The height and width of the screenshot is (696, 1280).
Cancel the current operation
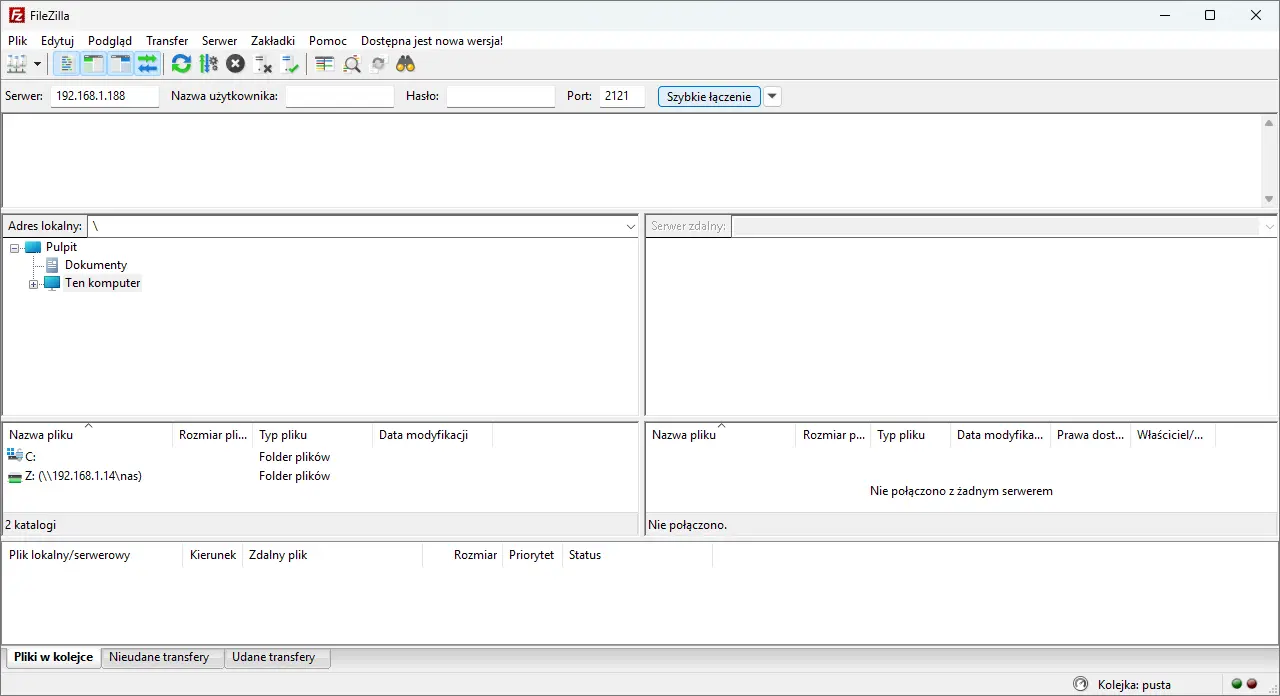point(235,64)
